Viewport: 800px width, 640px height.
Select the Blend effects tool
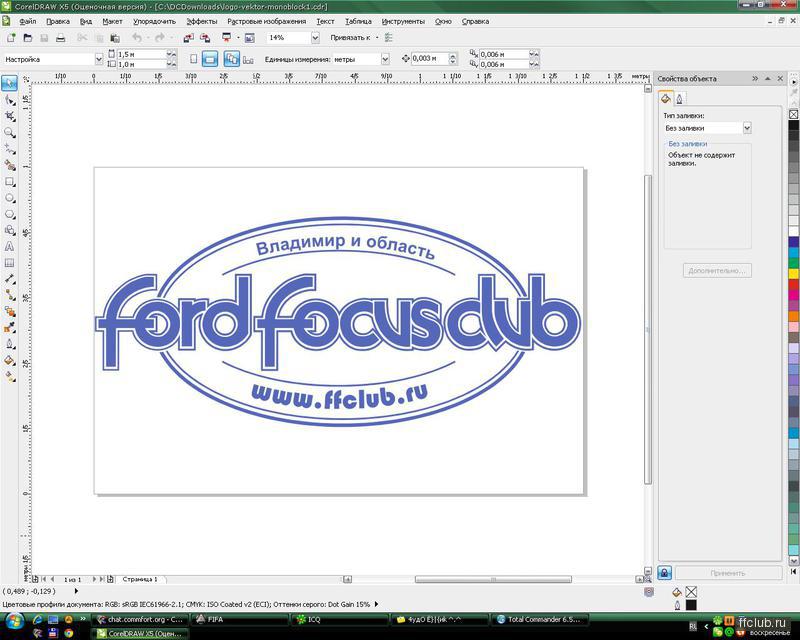point(9,311)
